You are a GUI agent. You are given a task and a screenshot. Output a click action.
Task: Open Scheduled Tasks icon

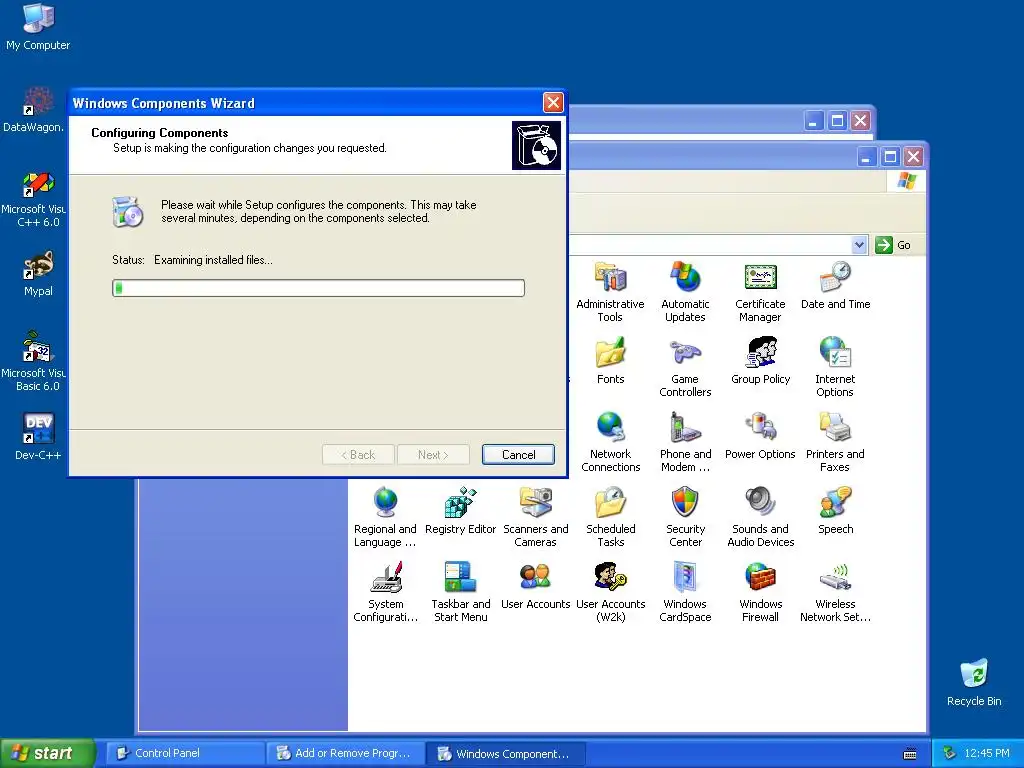click(610, 517)
